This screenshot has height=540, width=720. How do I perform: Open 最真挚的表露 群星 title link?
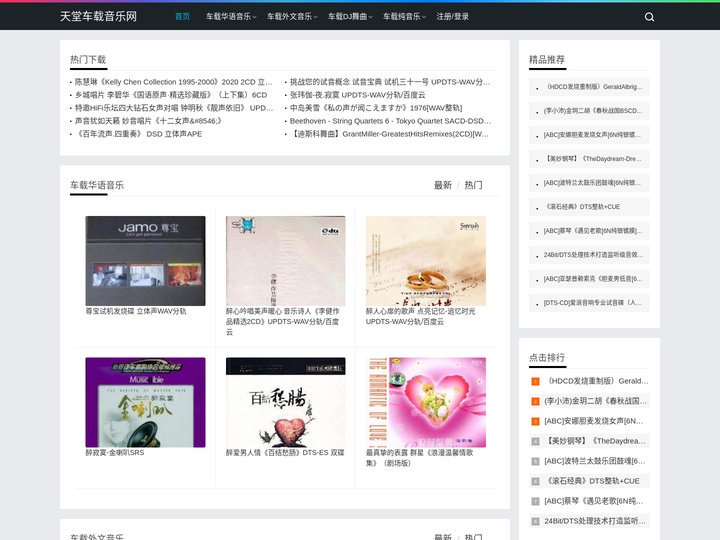click(419, 458)
